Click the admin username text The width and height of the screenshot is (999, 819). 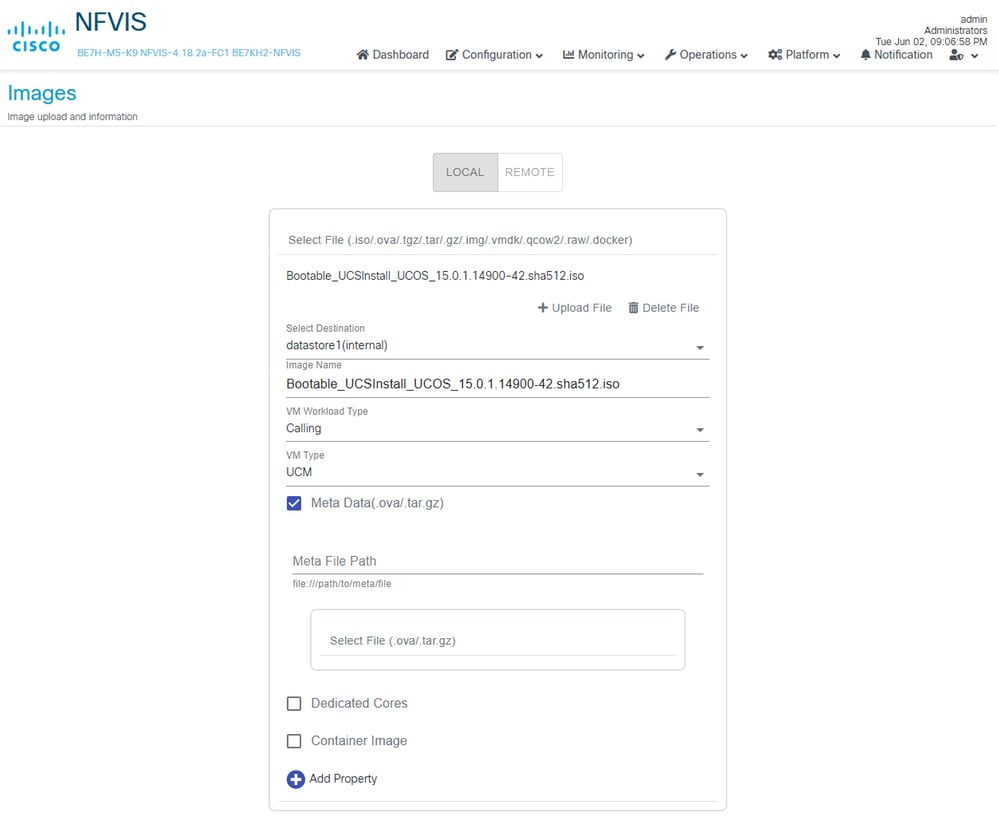click(974, 20)
